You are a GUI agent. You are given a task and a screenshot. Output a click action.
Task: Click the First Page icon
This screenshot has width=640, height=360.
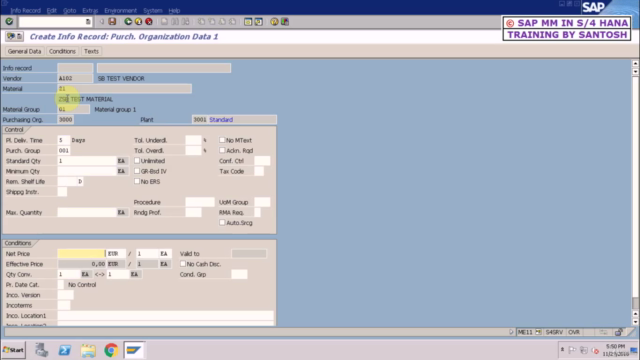point(201,22)
